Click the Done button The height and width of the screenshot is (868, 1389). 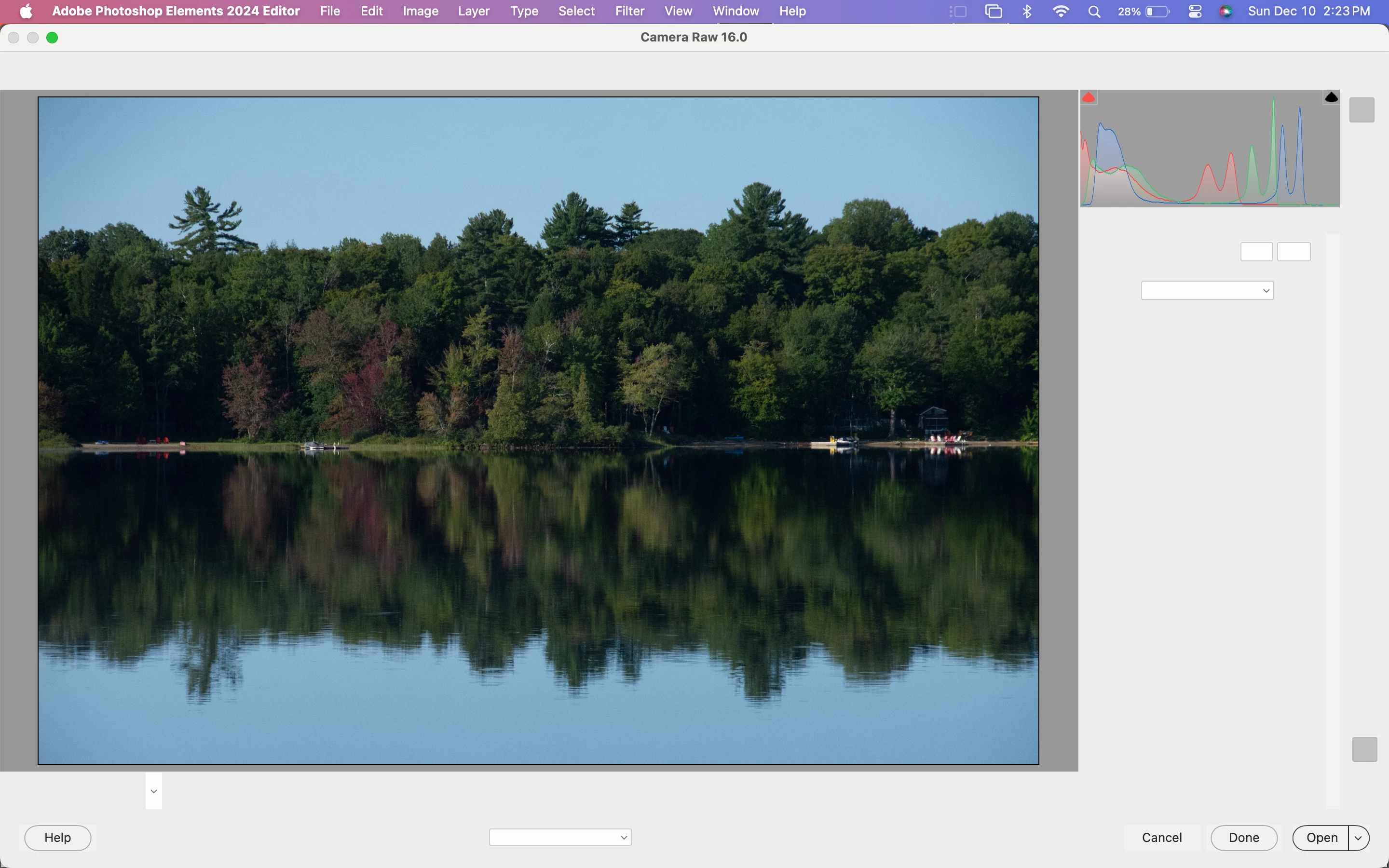[x=1244, y=838]
